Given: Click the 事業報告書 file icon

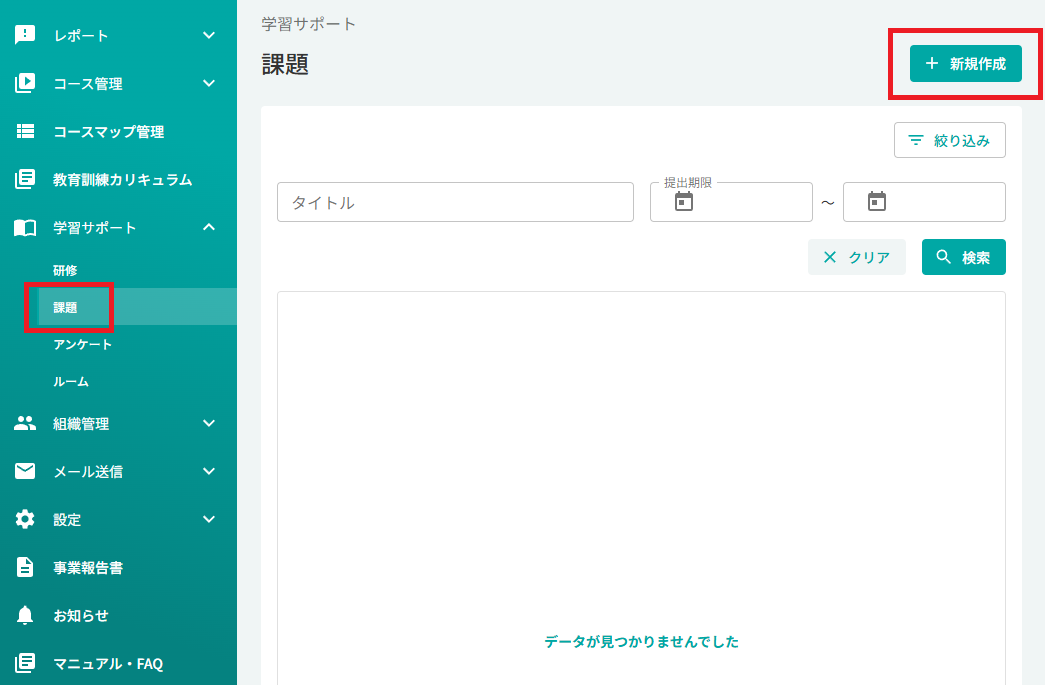Looking at the screenshot, I should [25, 567].
